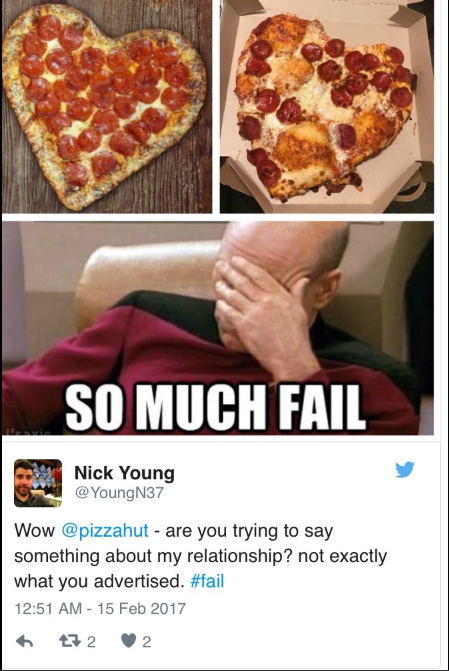Retweet Nick Young's tweet
The width and height of the screenshot is (449, 671).
pos(69,641)
